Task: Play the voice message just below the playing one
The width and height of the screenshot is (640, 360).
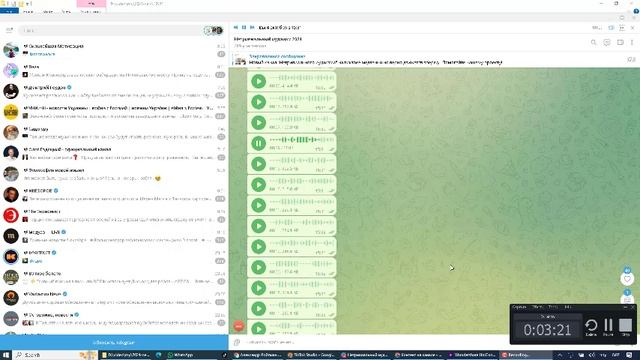Action: tap(258, 164)
